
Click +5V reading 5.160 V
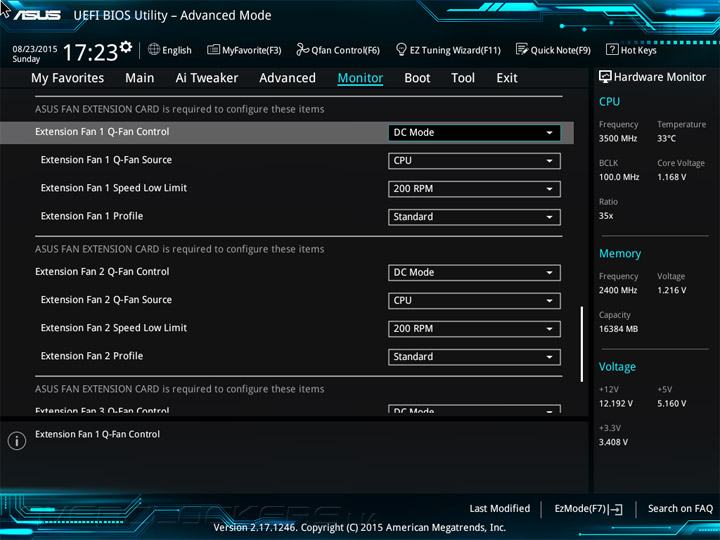[672, 404]
